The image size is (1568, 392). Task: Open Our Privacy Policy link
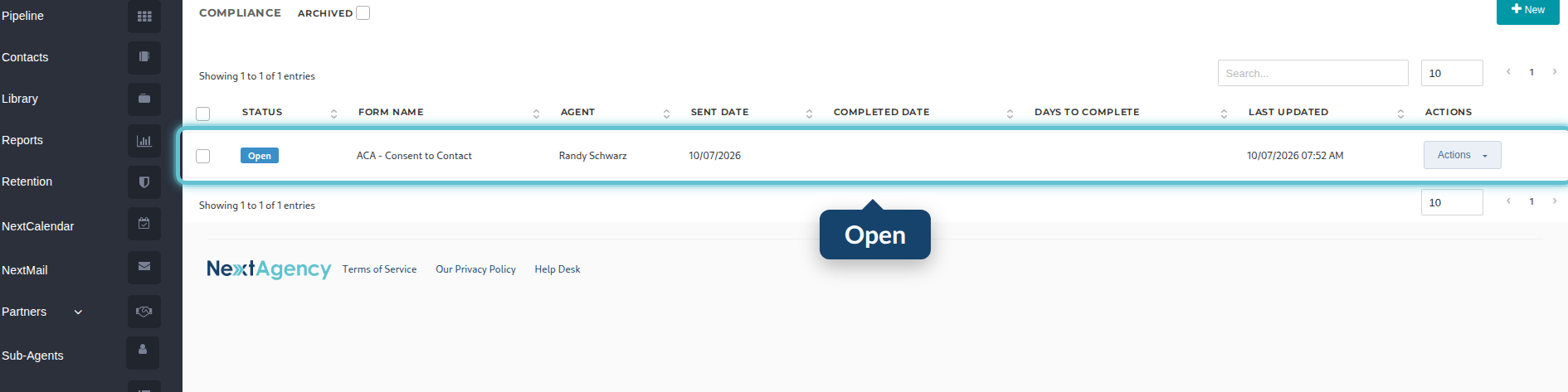[x=475, y=269]
